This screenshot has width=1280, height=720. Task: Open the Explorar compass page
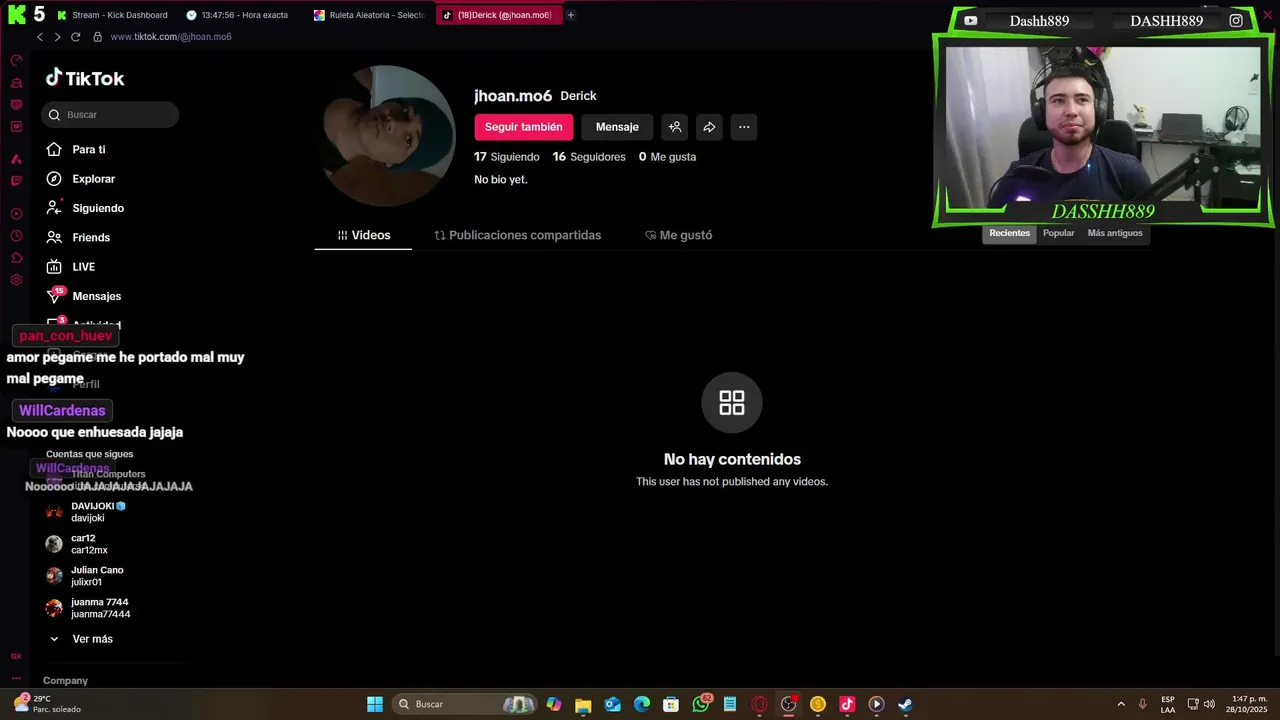click(x=80, y=179)
